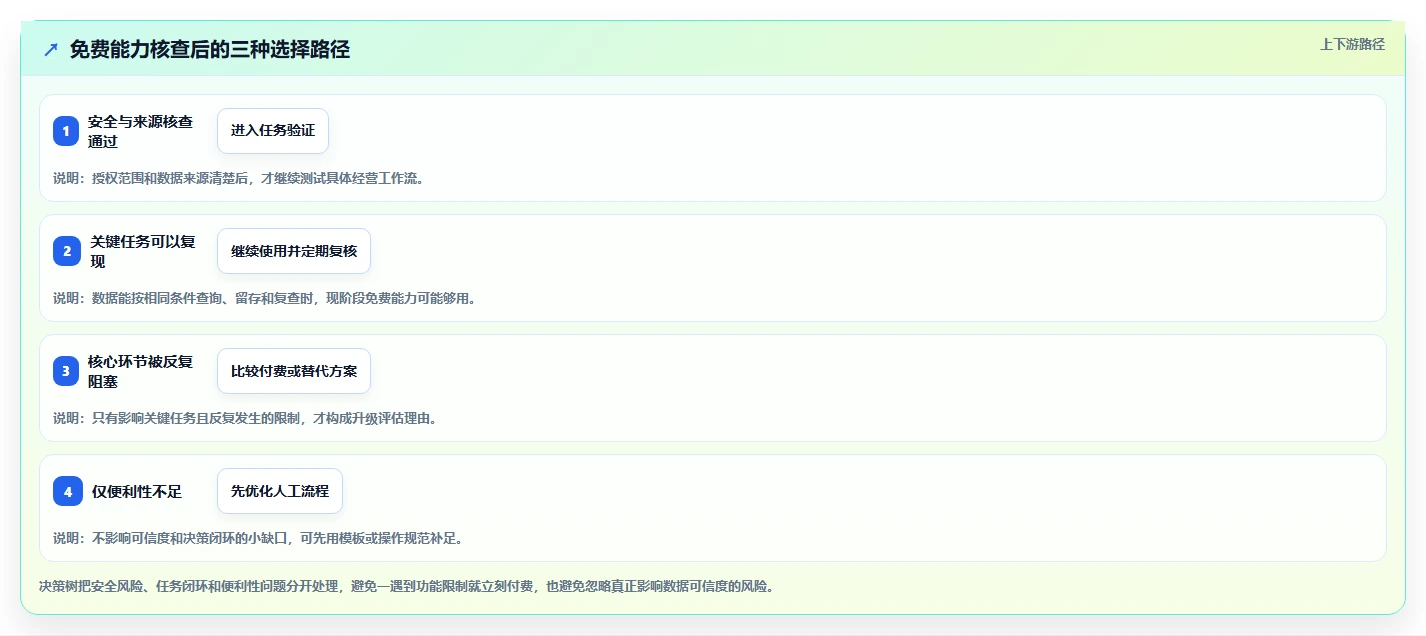Choose the 先优化人工流程 button
1426x636 pixels.
280,491
